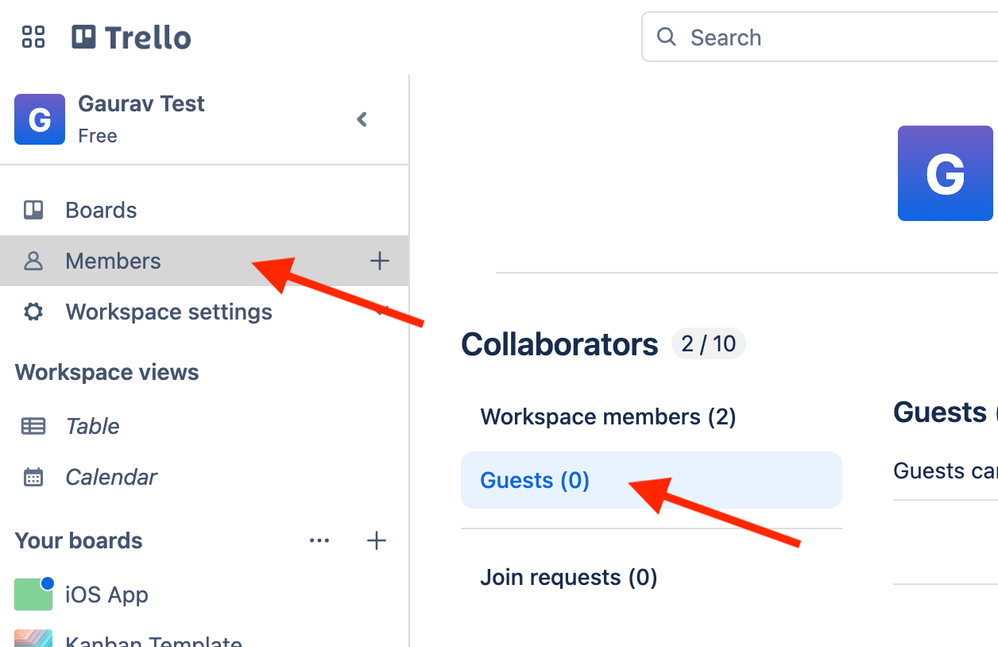Select the Workspace members (2) tab
This screenshot has height=647, width=998.
click(x=651, y=417)
